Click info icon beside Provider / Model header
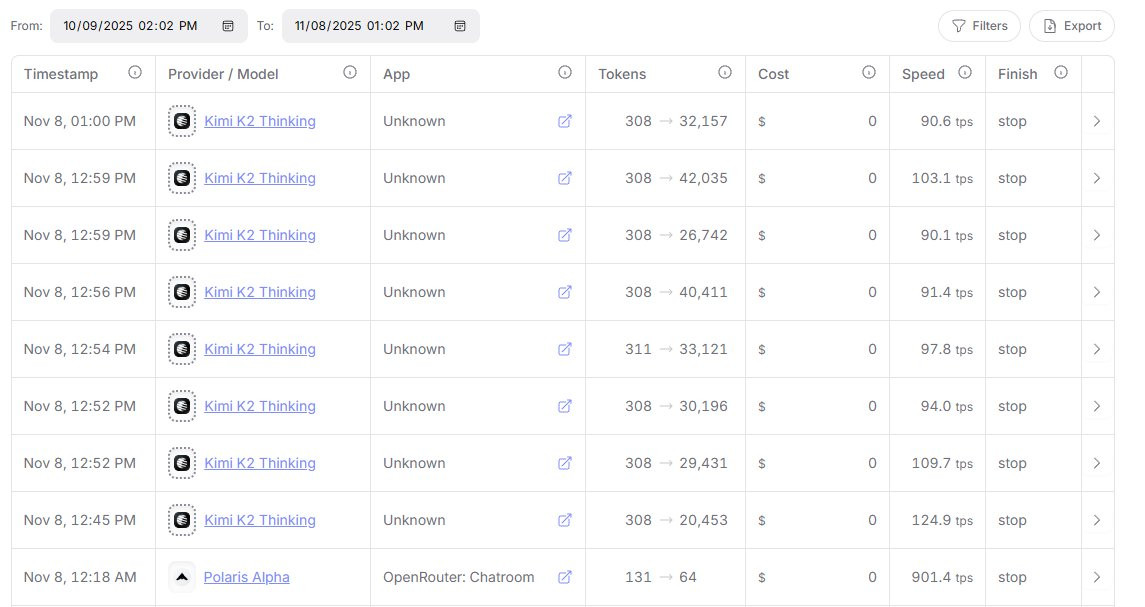Screen dimensions: 1145x607 (x=350, y=73)
